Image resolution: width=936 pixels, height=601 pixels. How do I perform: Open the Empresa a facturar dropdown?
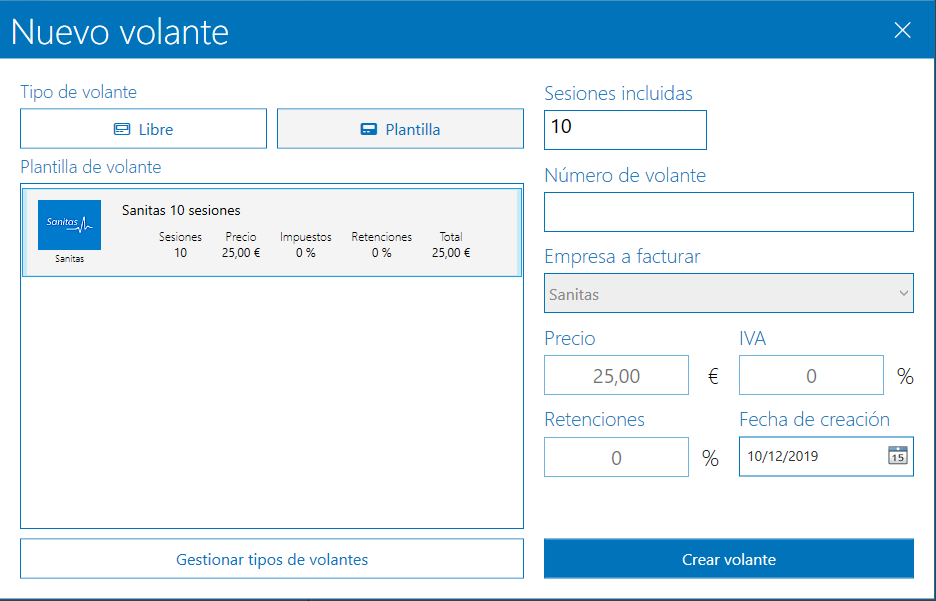click(729, 293)
